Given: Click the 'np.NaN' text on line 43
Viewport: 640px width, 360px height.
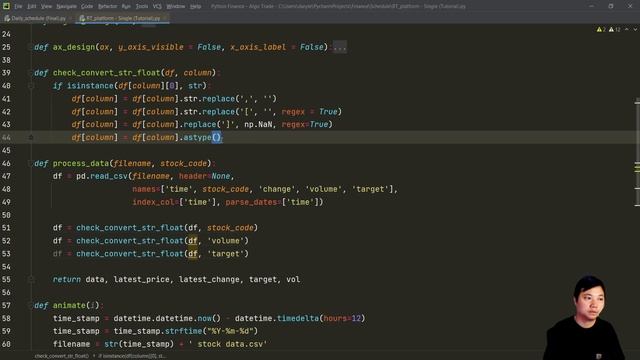Looking at the screenshot, I should [x=258, y=124].
